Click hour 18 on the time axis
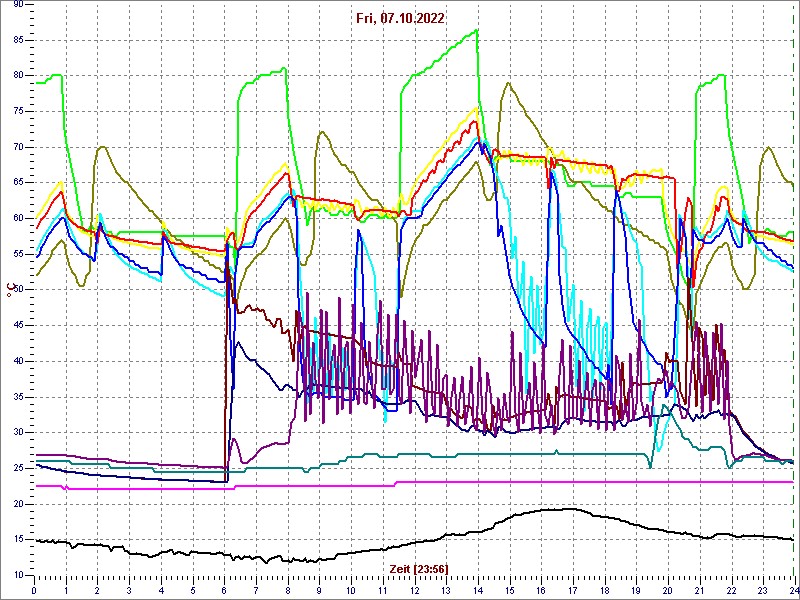The image size is (800, 600). tap(605, 590)
